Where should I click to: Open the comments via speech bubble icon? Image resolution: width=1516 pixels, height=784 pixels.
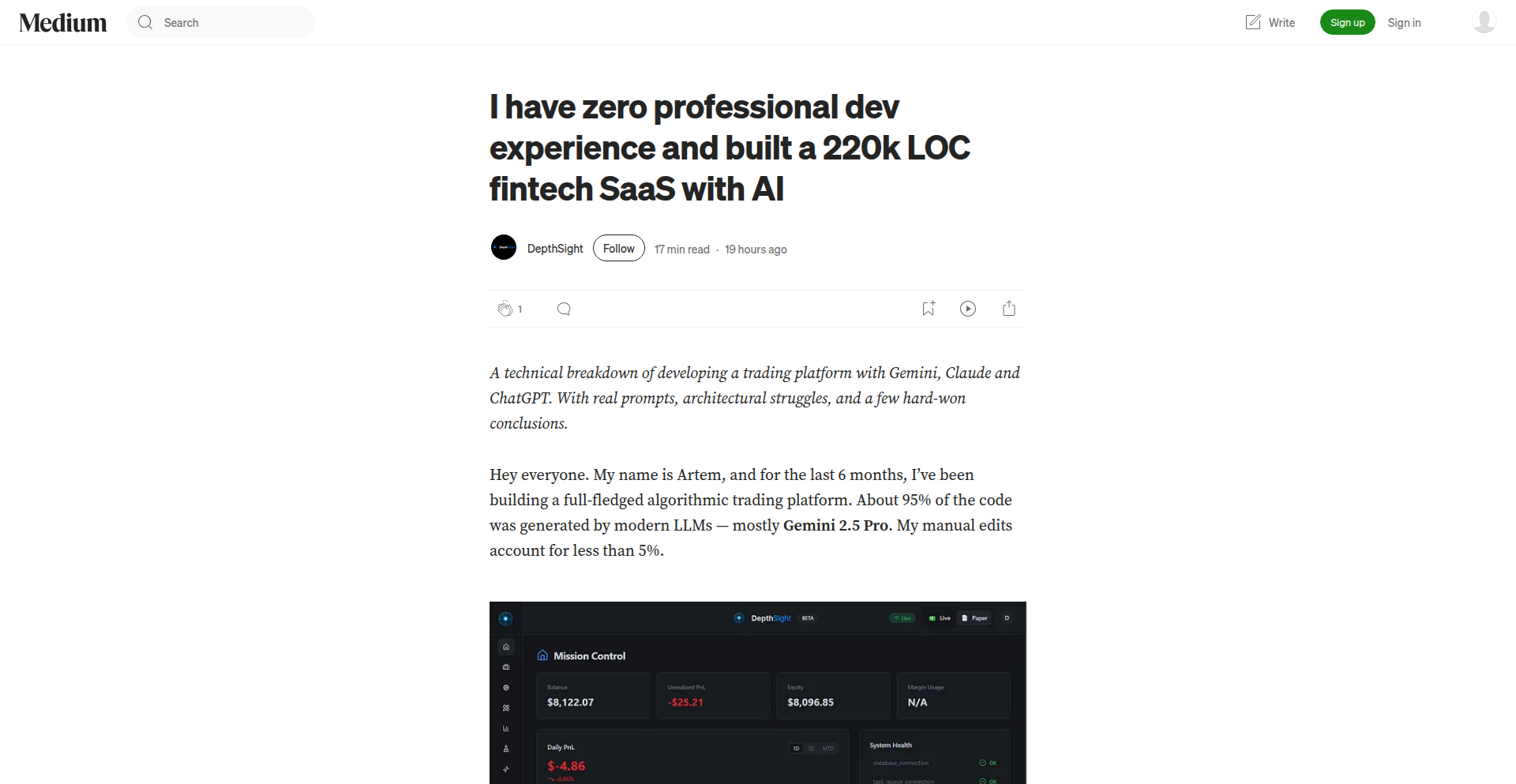point(564,309)
